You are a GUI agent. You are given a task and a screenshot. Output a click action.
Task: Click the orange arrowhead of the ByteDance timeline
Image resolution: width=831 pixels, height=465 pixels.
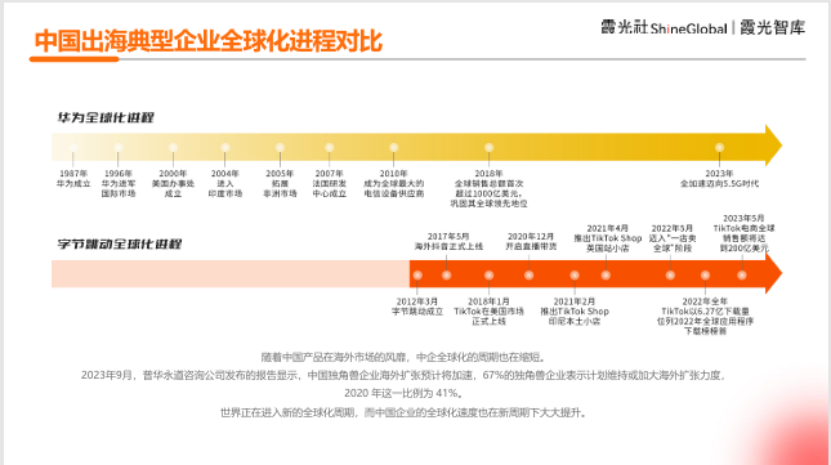774,274
